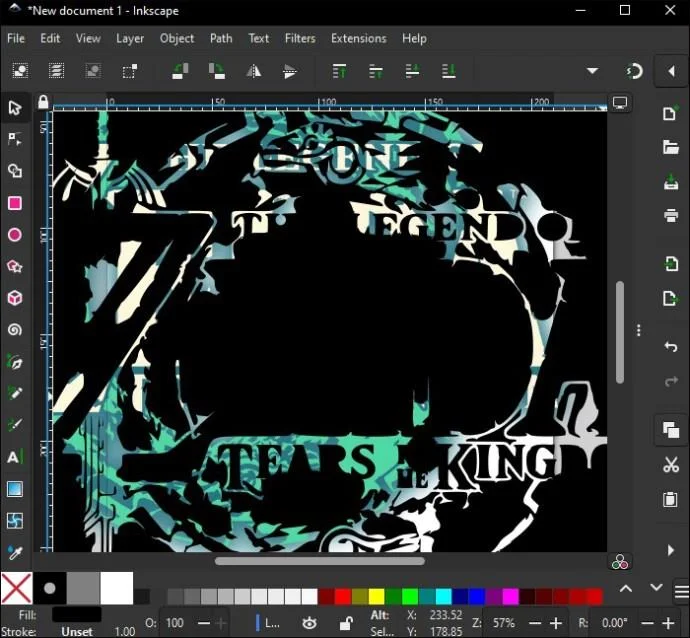Click the no-paint X swatch

tap(16, 588)
